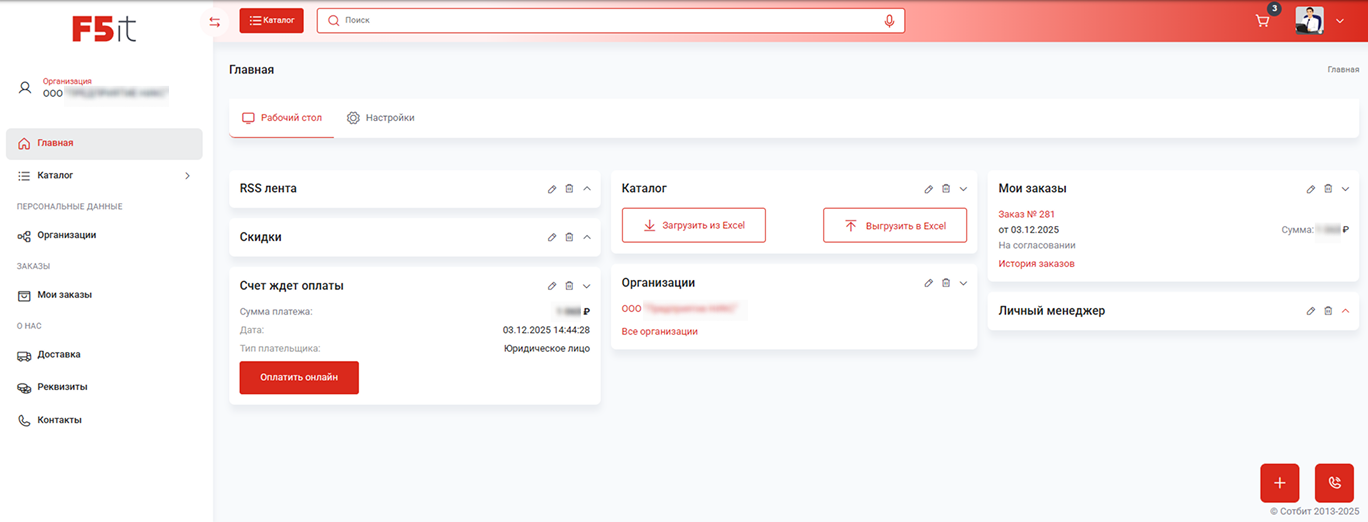Click Загрузить из Excel button
1368x522 pixels.
(x=694, y=226)
